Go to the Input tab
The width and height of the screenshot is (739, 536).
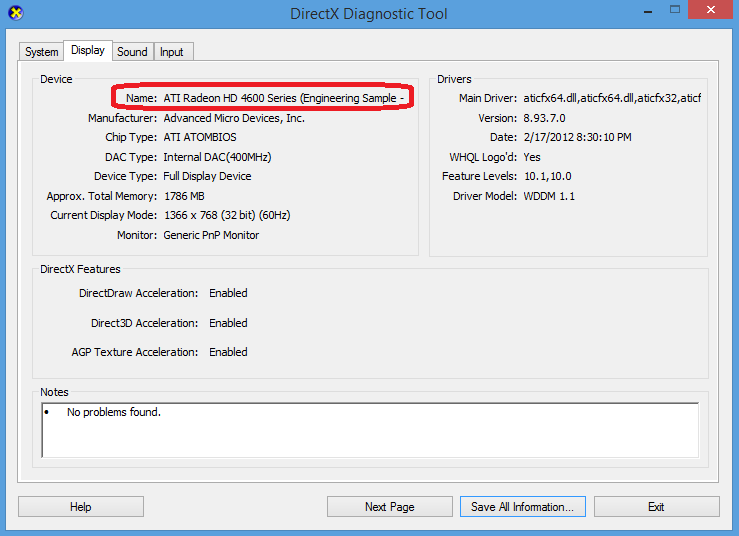tap(172, 52)
